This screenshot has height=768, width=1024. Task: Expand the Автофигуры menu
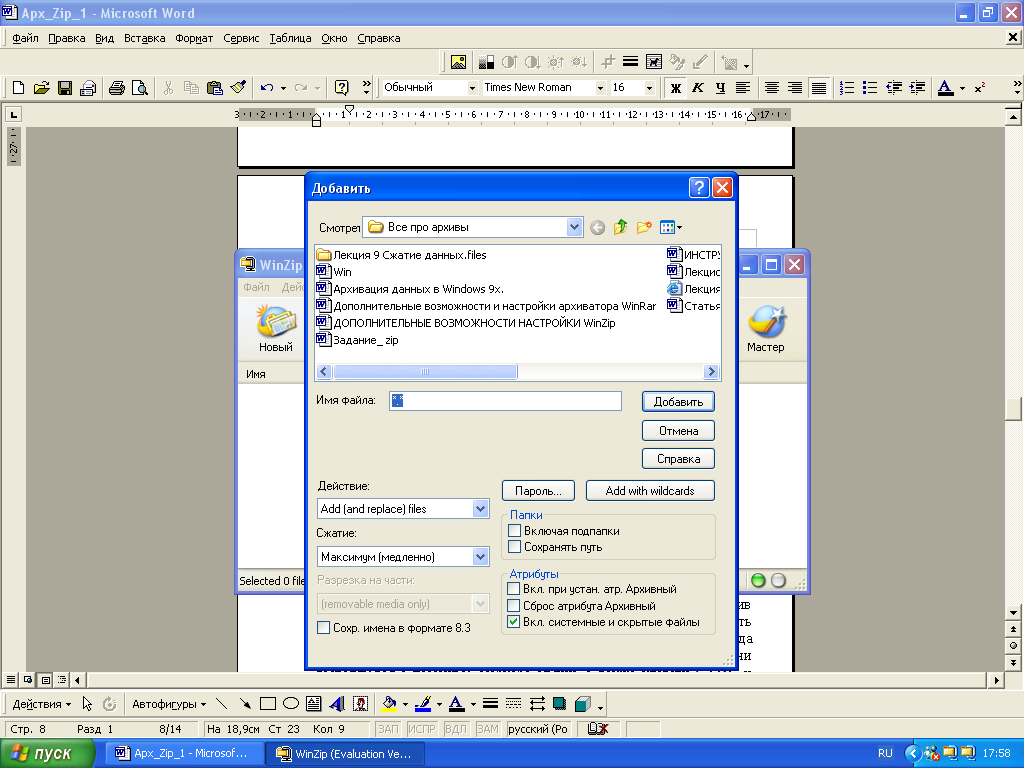(169, 704)
